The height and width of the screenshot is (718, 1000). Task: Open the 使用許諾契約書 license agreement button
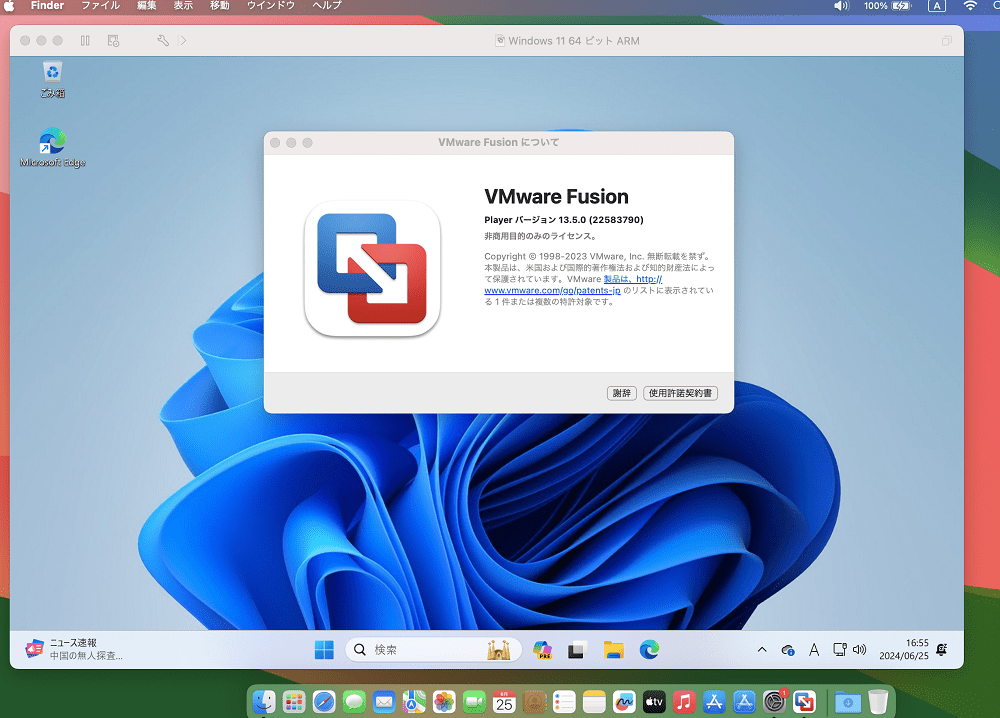[x=680, y=393]
